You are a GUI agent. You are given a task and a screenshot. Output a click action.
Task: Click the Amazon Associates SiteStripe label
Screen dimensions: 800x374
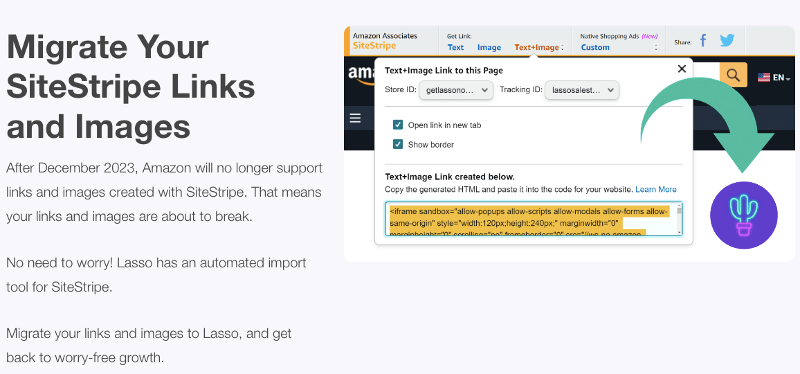385,41
